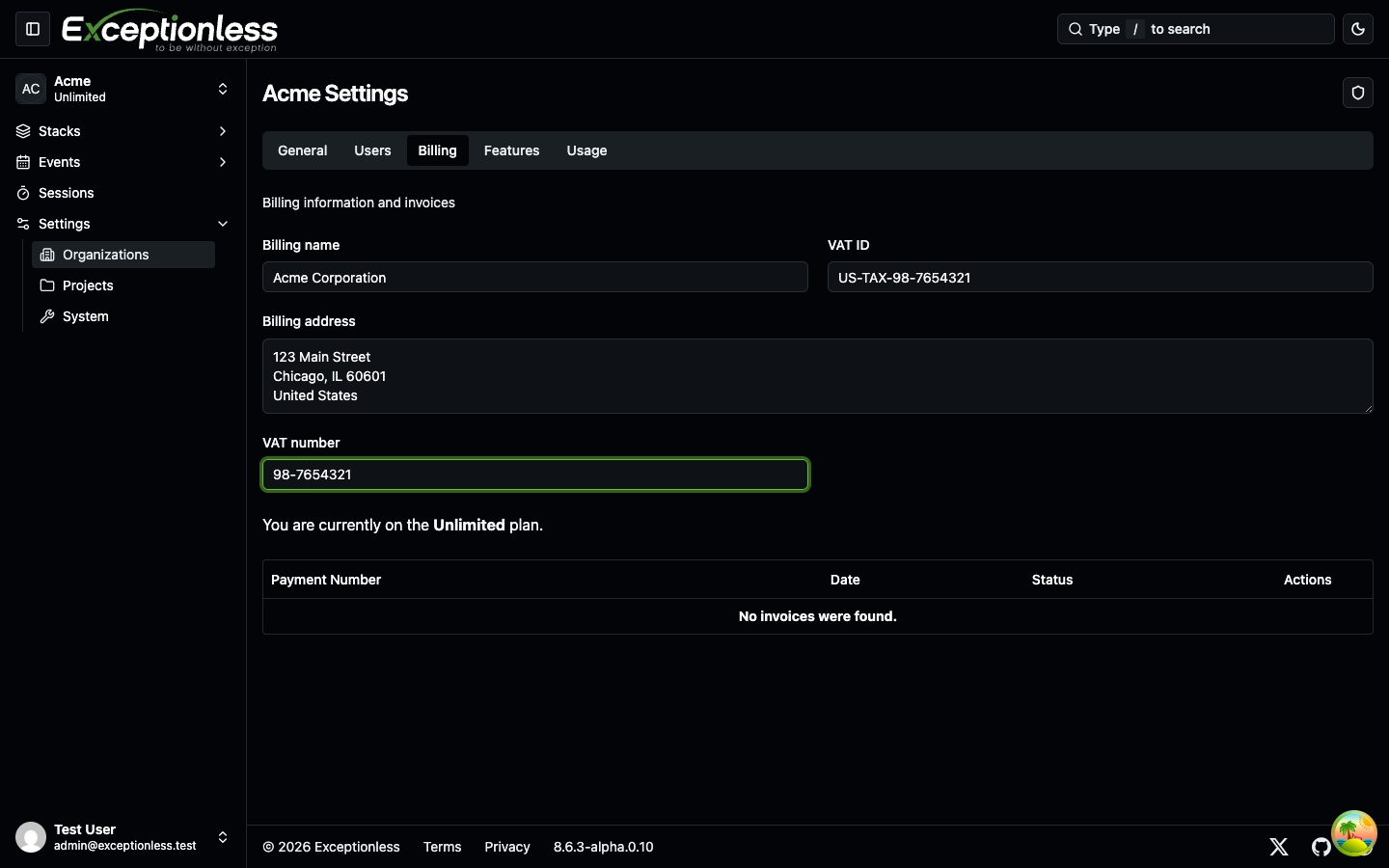
Task: Expand the Stacks menu chevron
Action: [x=223, y=131]
